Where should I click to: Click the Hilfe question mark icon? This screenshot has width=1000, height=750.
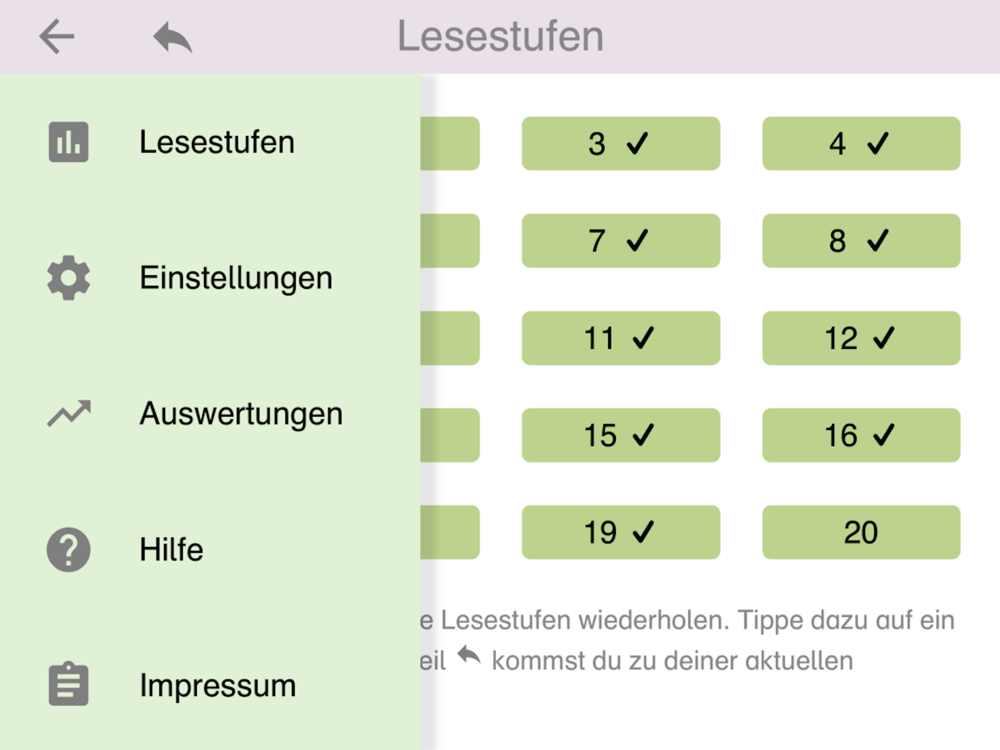(68, 549)
